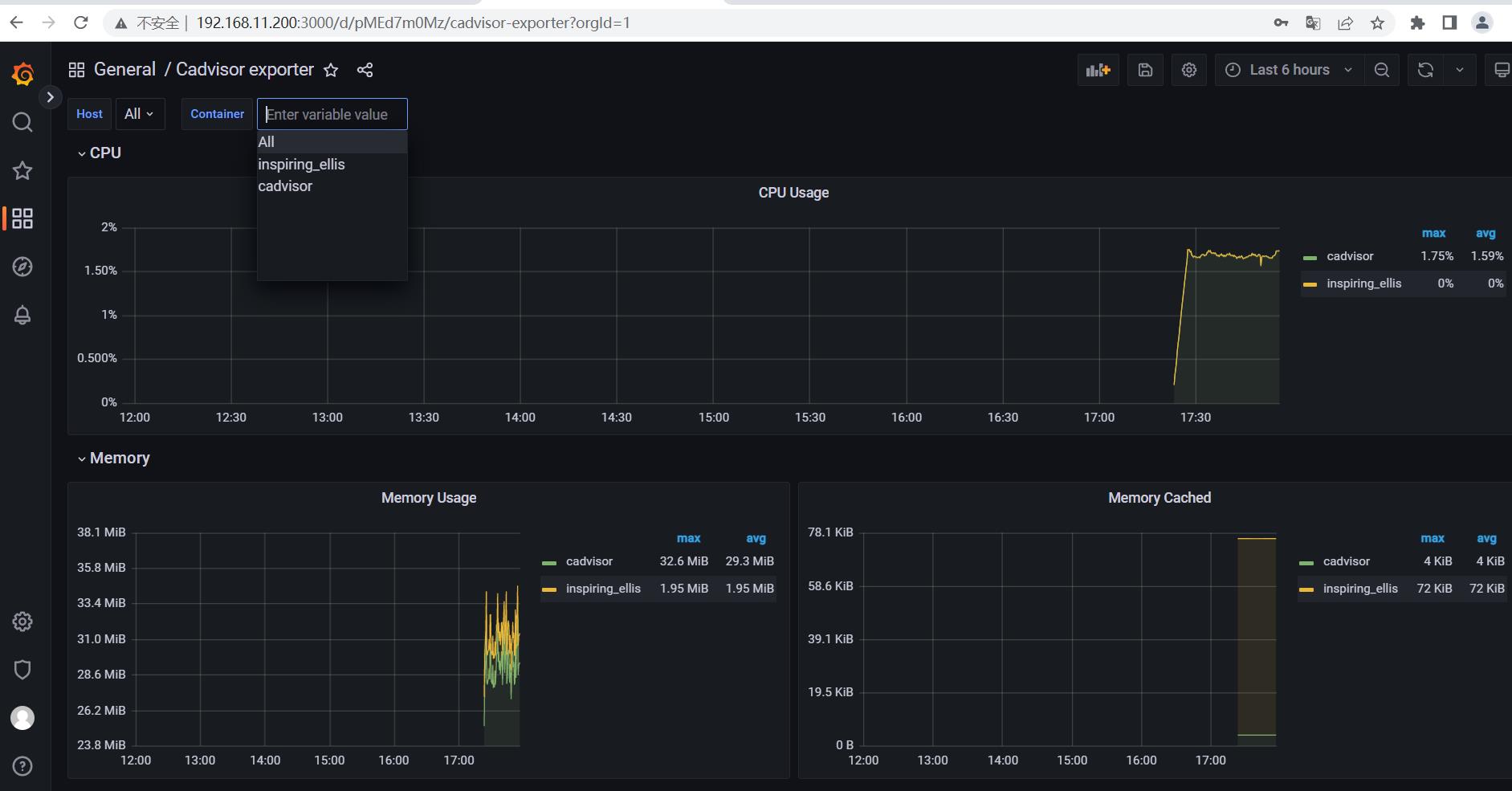Open Help question mark icon
Viewport: 1512px width, 791px height.
tap(22, 766)
